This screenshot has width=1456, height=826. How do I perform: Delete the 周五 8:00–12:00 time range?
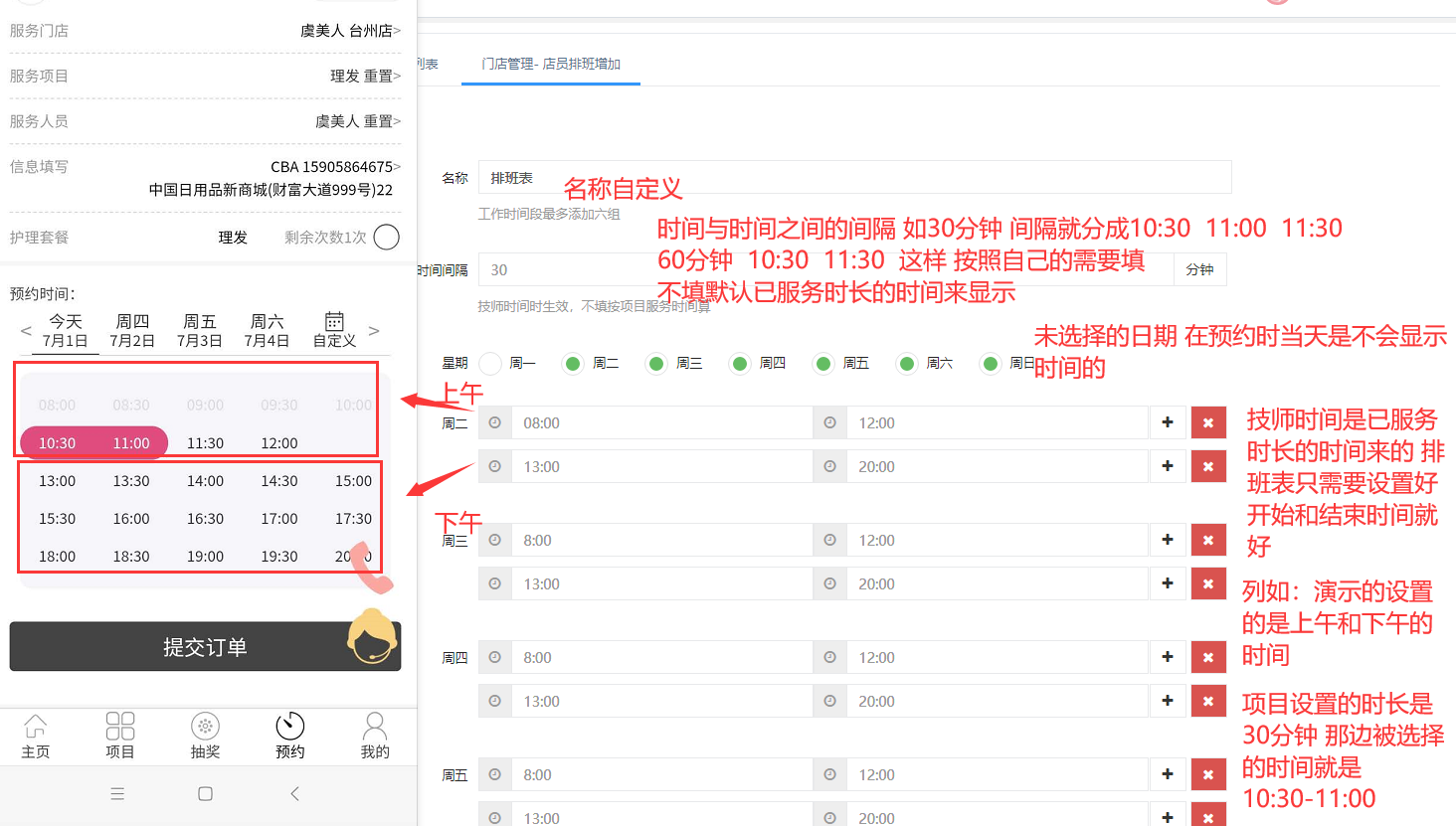(1208, 775)
